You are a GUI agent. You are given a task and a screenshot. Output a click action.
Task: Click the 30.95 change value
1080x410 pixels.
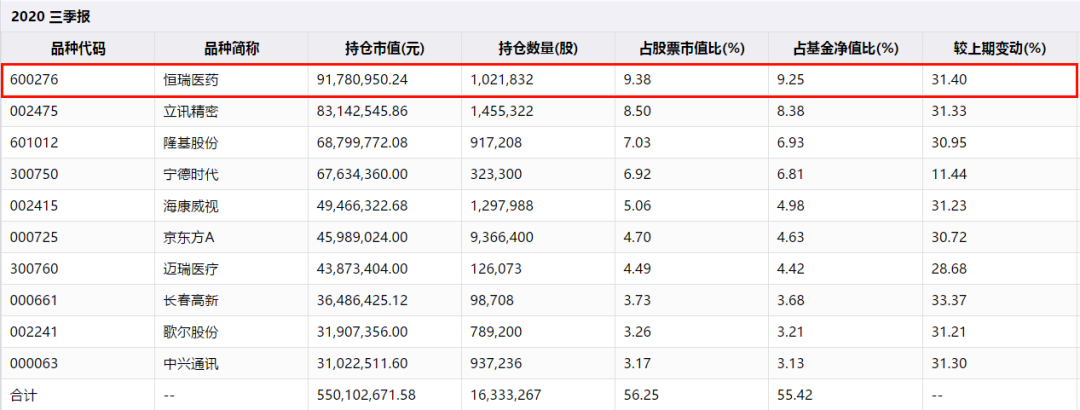tap(949, 143)
